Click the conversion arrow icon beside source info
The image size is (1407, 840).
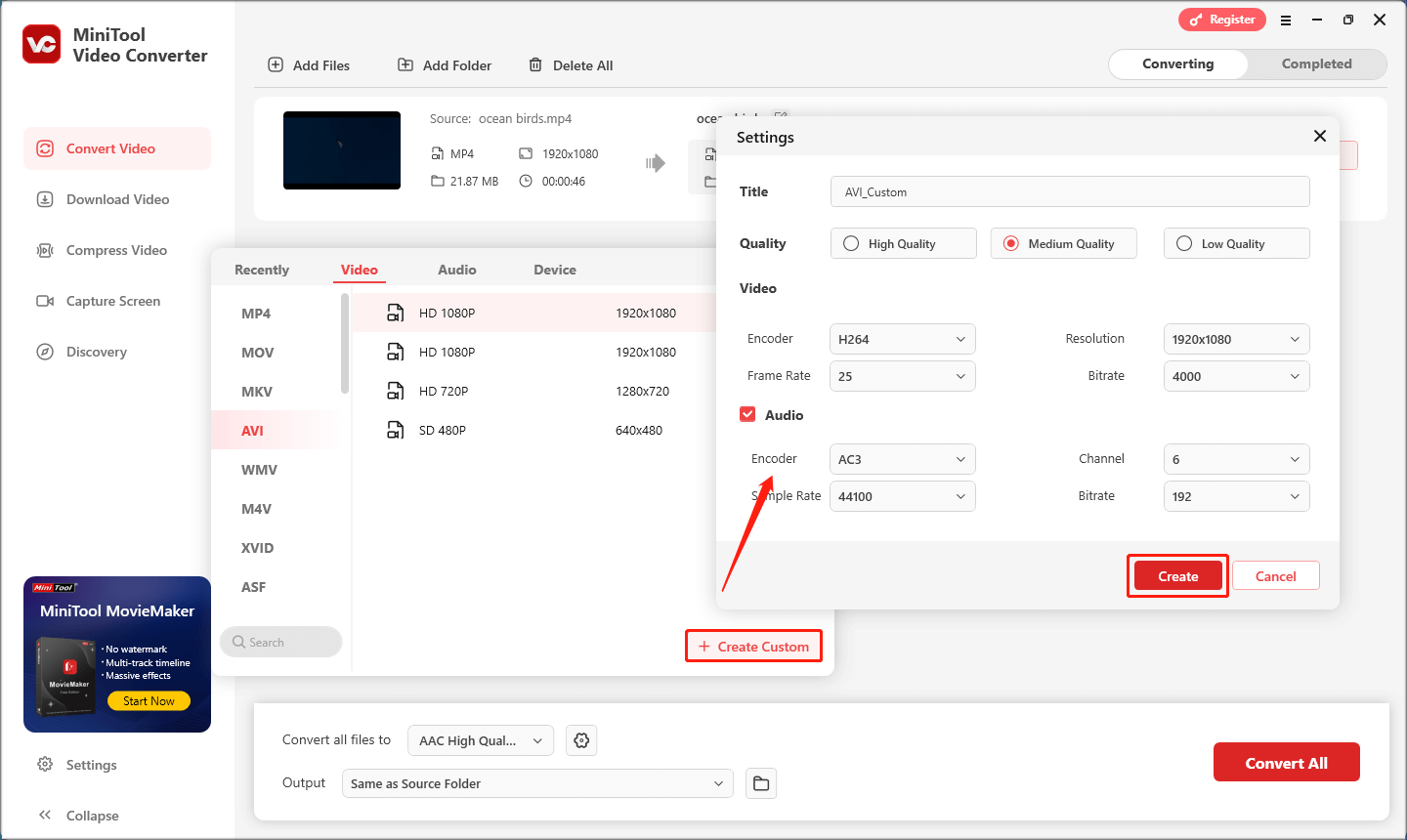click(656, 163)
